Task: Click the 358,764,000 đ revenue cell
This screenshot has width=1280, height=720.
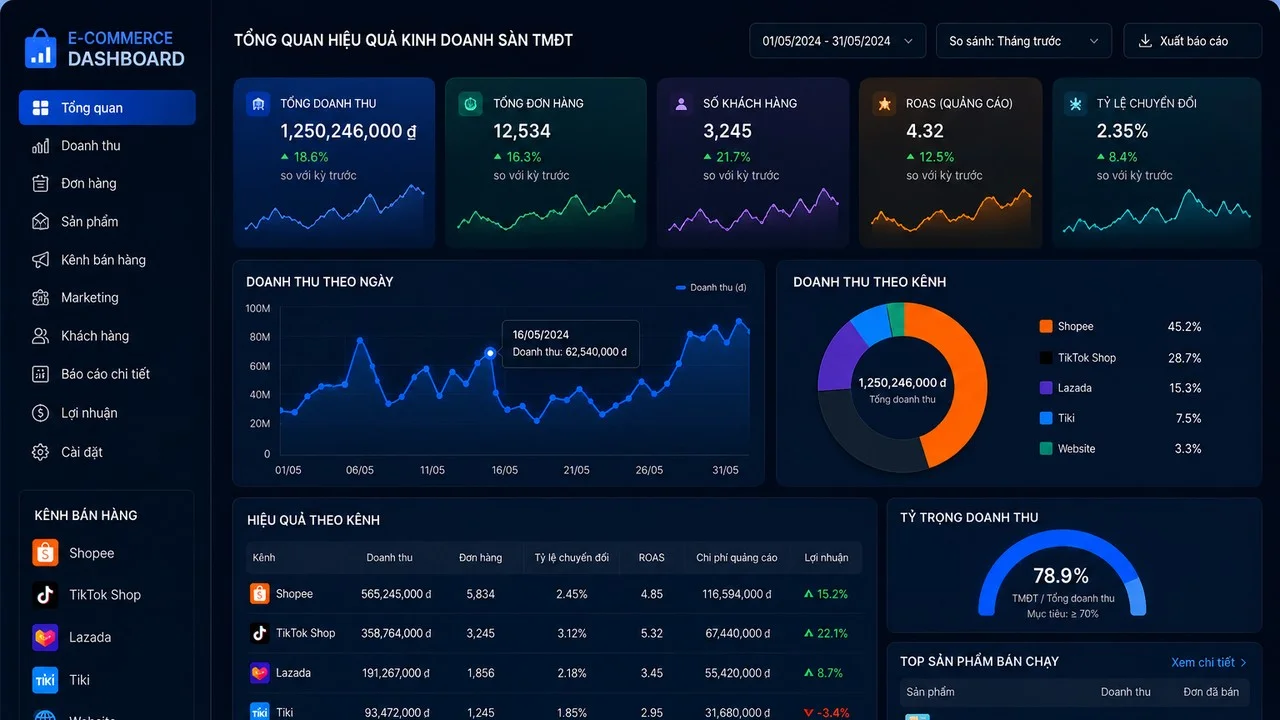Action: (396, 633)
